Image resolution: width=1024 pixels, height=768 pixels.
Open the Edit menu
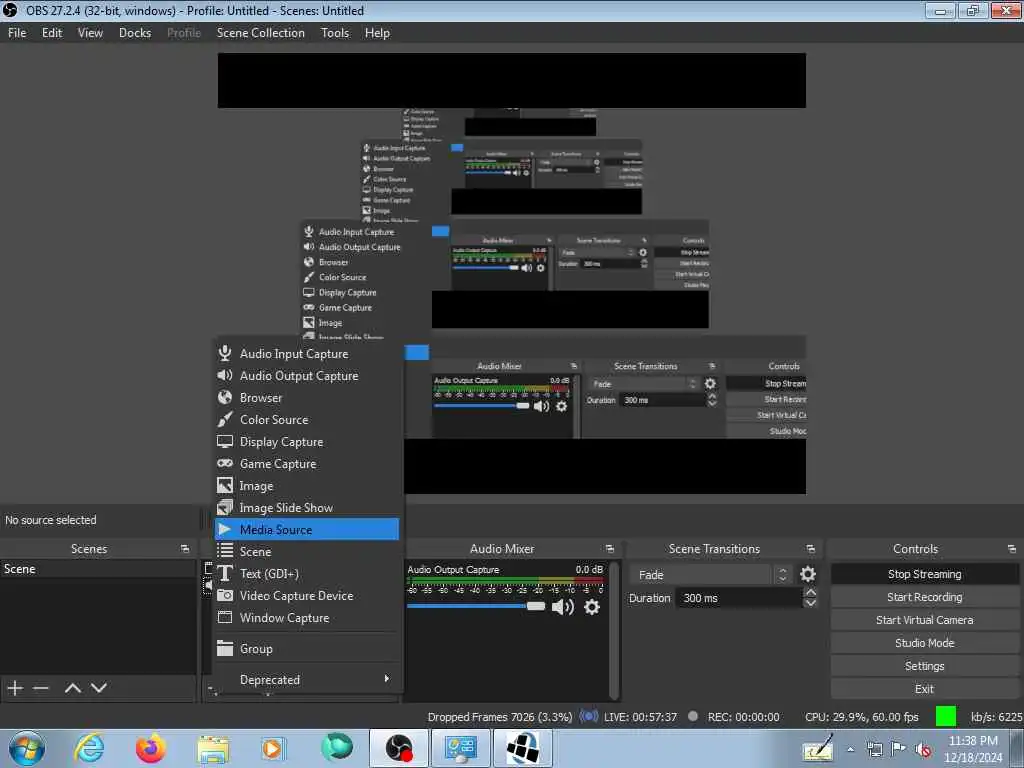click(52, 33)
